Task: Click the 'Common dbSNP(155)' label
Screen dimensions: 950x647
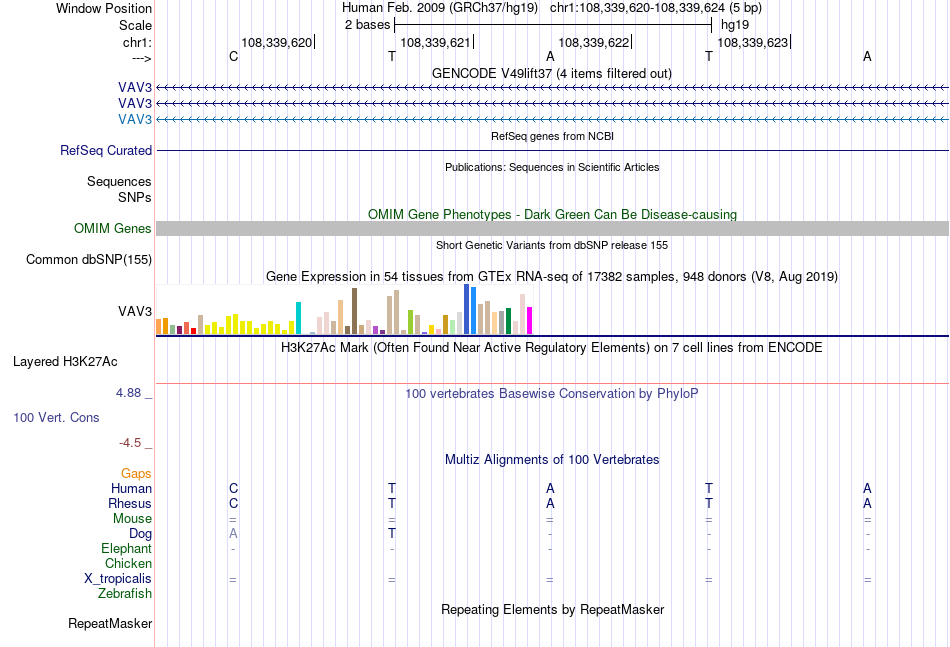Action: [x=88, y=259]
